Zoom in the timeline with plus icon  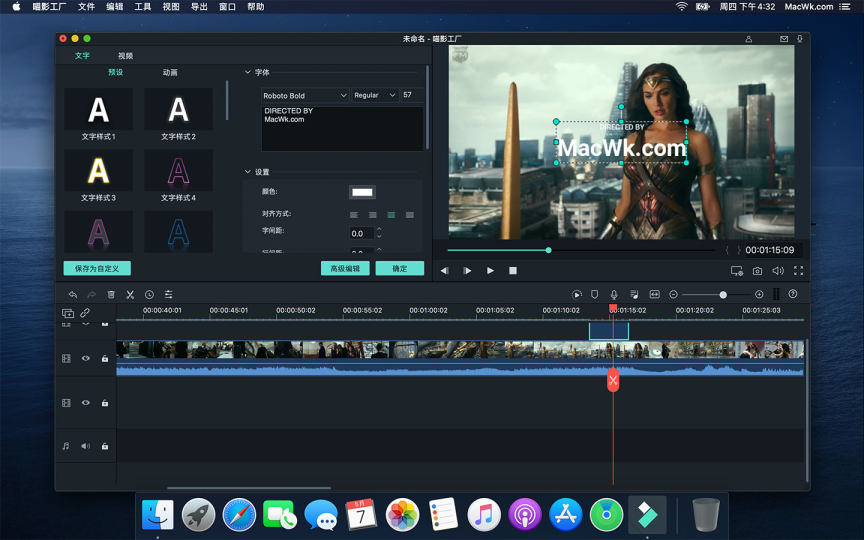tap(759, 295)
